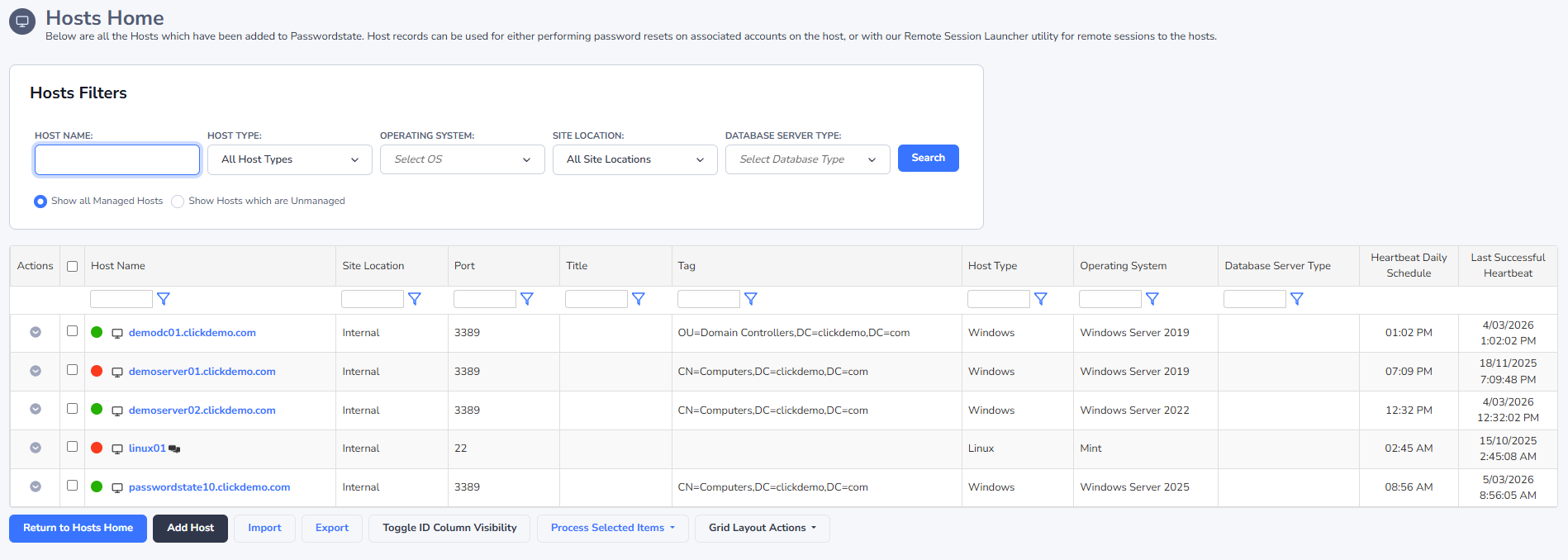Click the filter icon for Tag column

pyautogui.click(x=750, y=299)
